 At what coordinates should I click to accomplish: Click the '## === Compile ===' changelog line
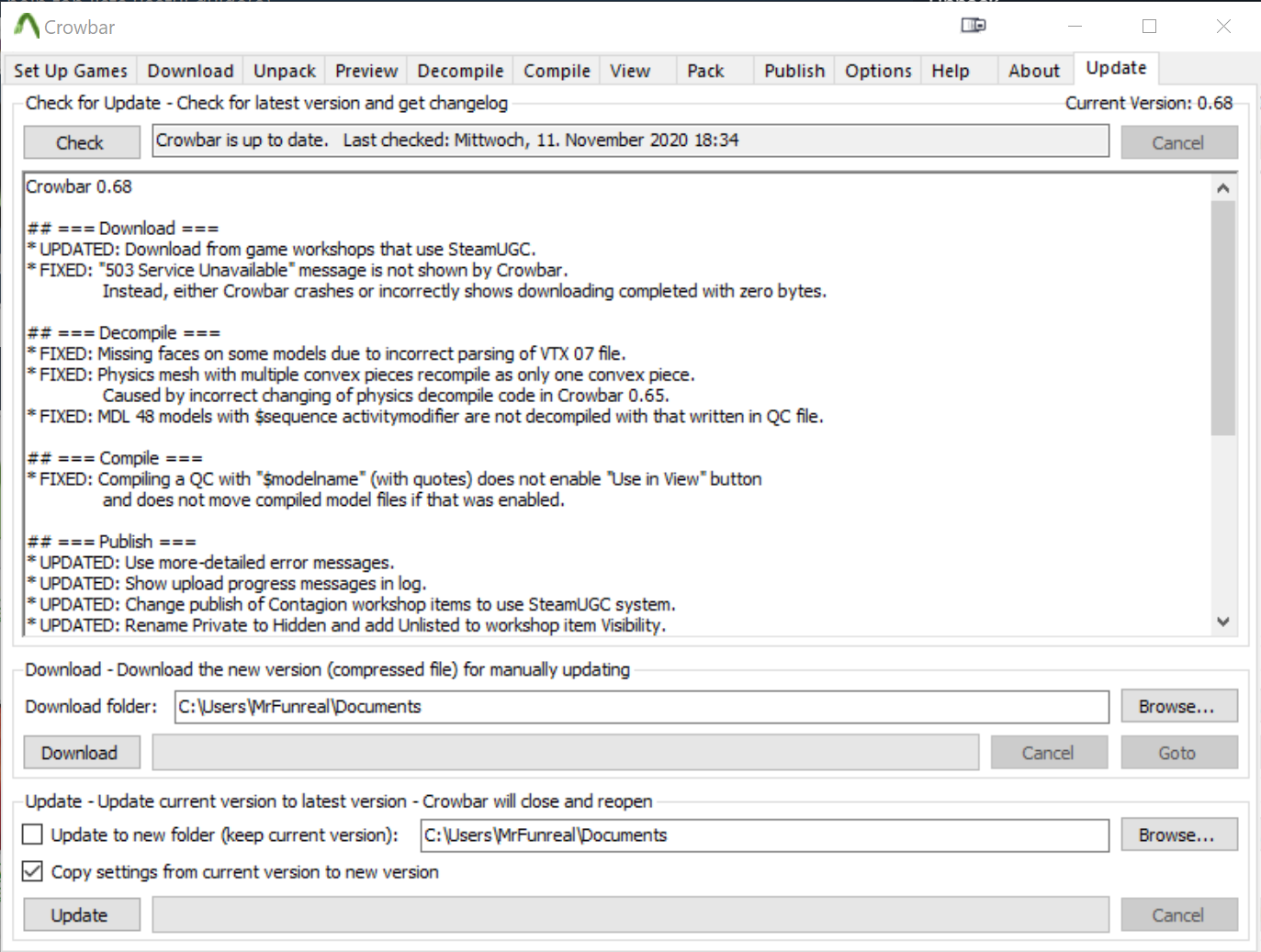pyautogui.click(x=115, y=458)
